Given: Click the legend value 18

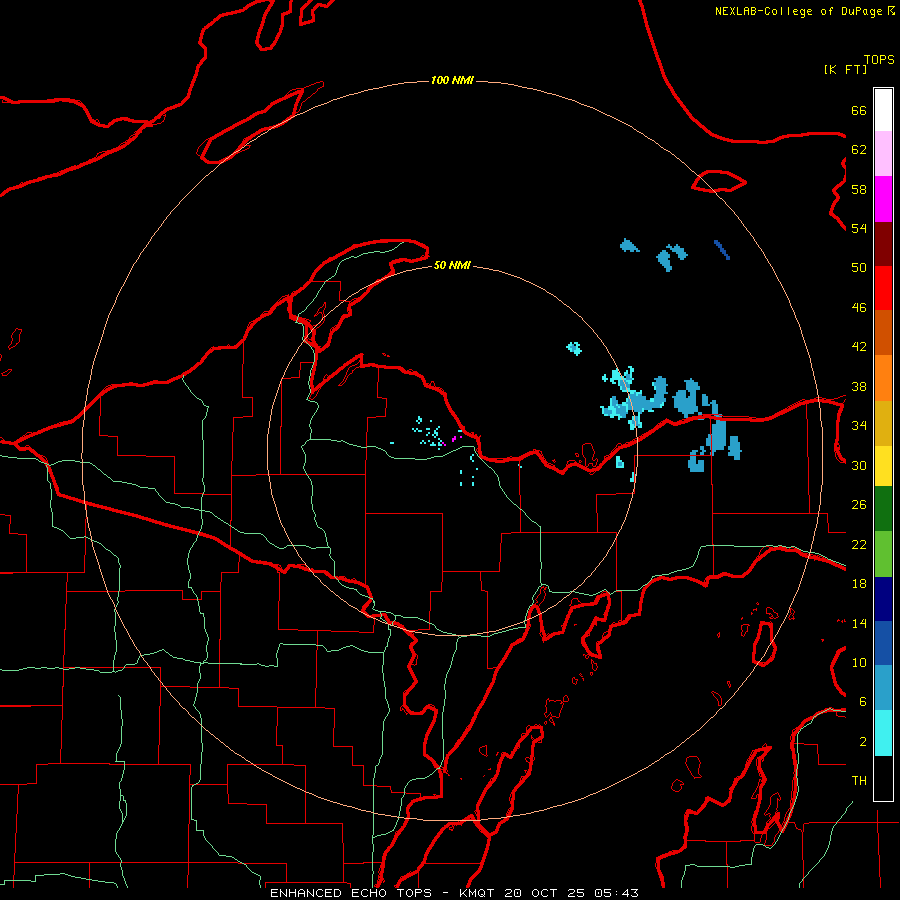Looking at the screenshot, I should [859, 584].
